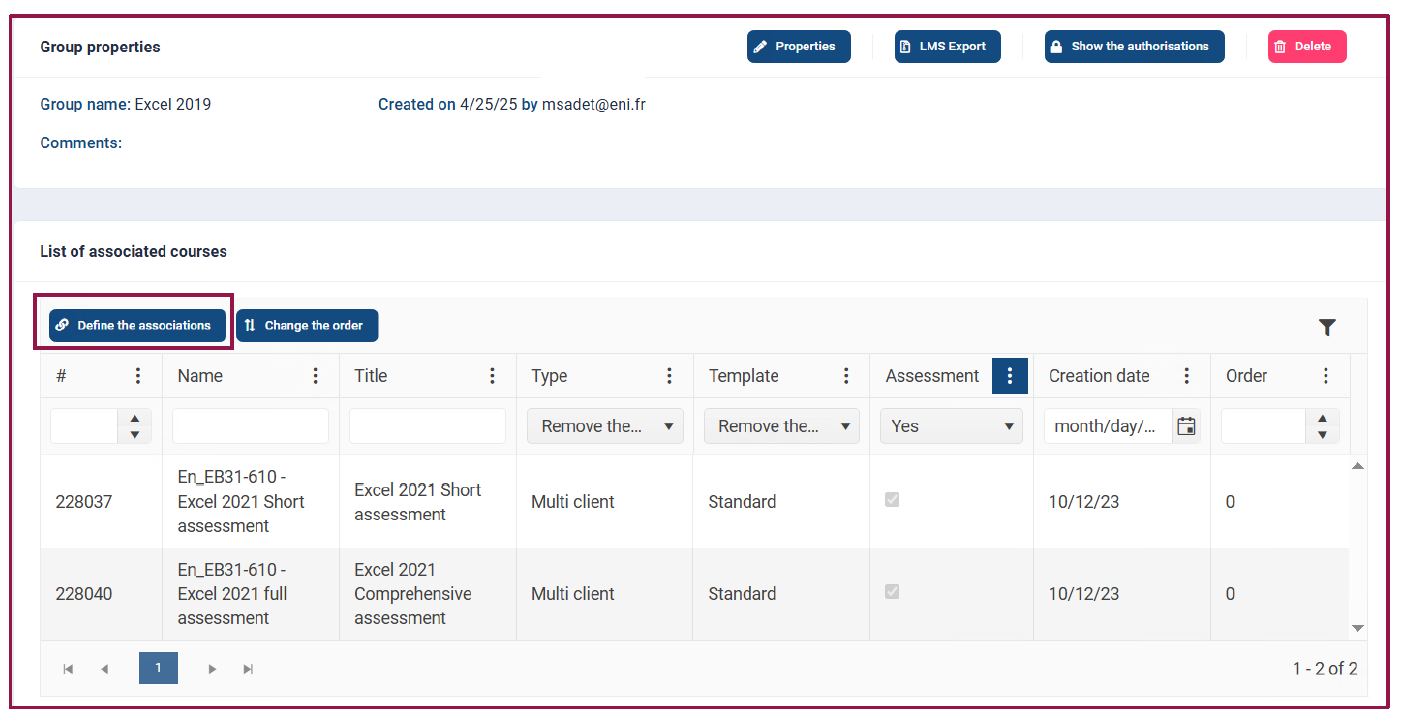1407x727 pixels.
Task: Click the Properties button
Action: 799,46
